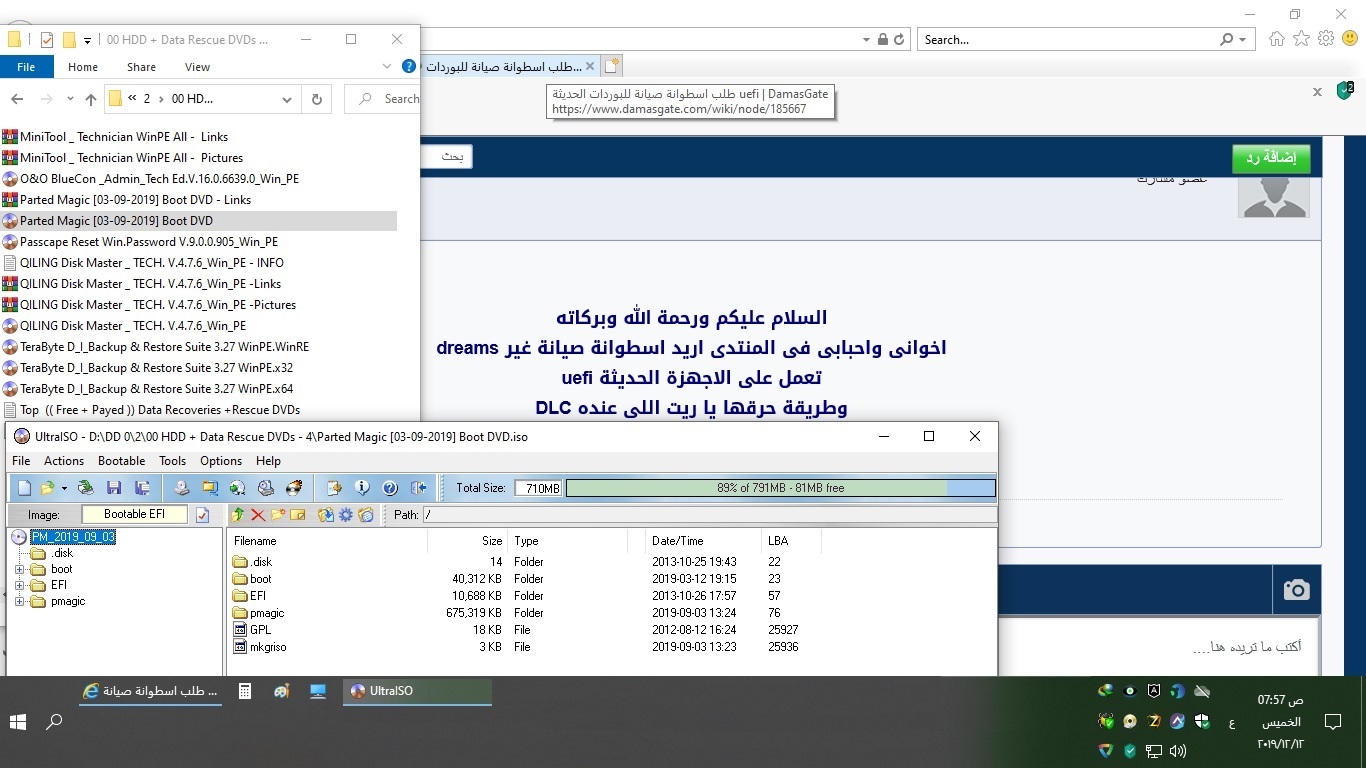Open the File tab in File Explorer
Viewport: 1366px width, 768px height.
pos(26,67)
